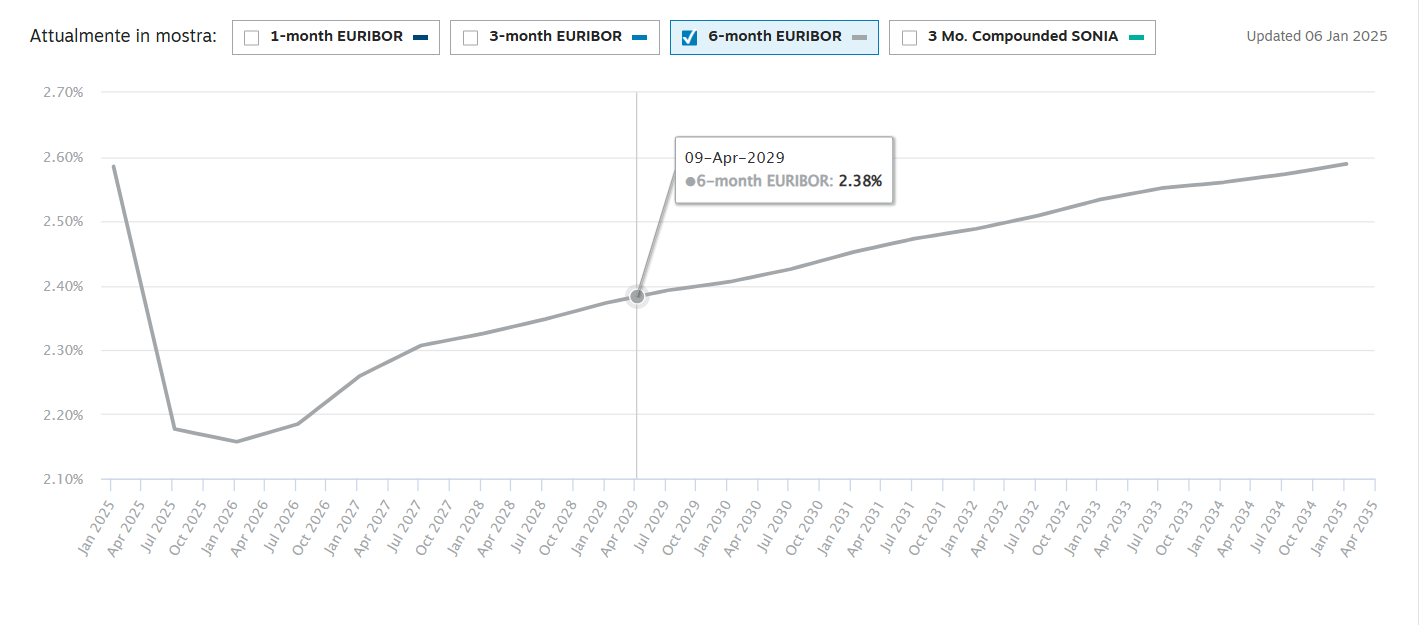Click the '2.70%' y-axis label
The width and height of the screenshot is (1419, 625).
[x=63, y=92]
